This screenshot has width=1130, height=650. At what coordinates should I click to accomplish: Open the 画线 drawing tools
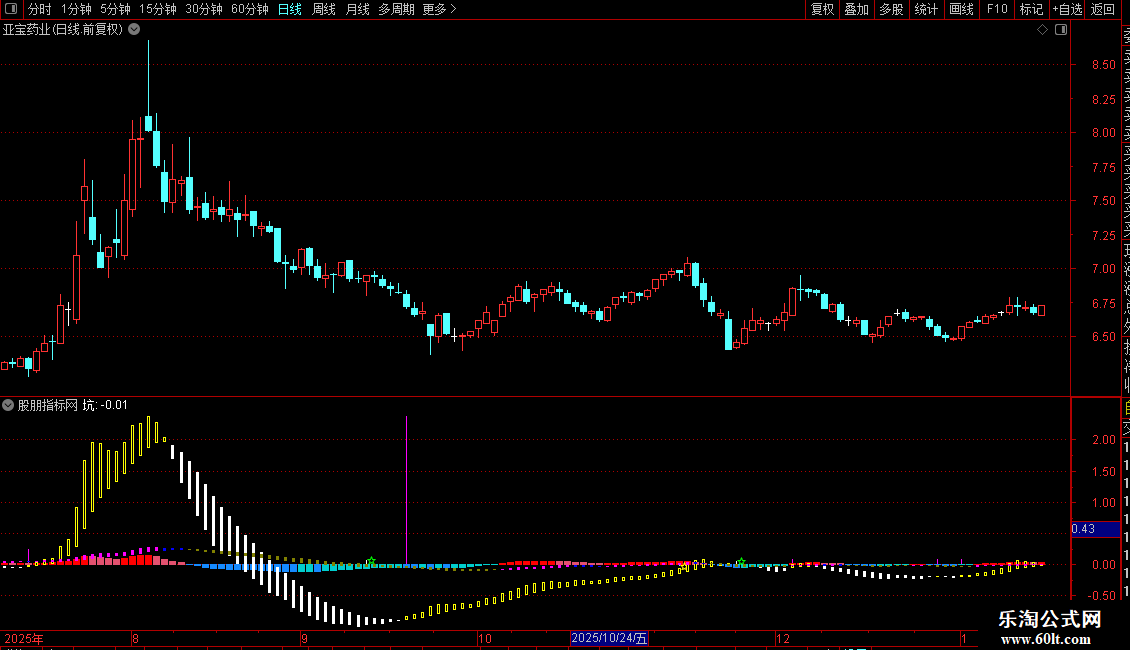(x=961, y=9)
